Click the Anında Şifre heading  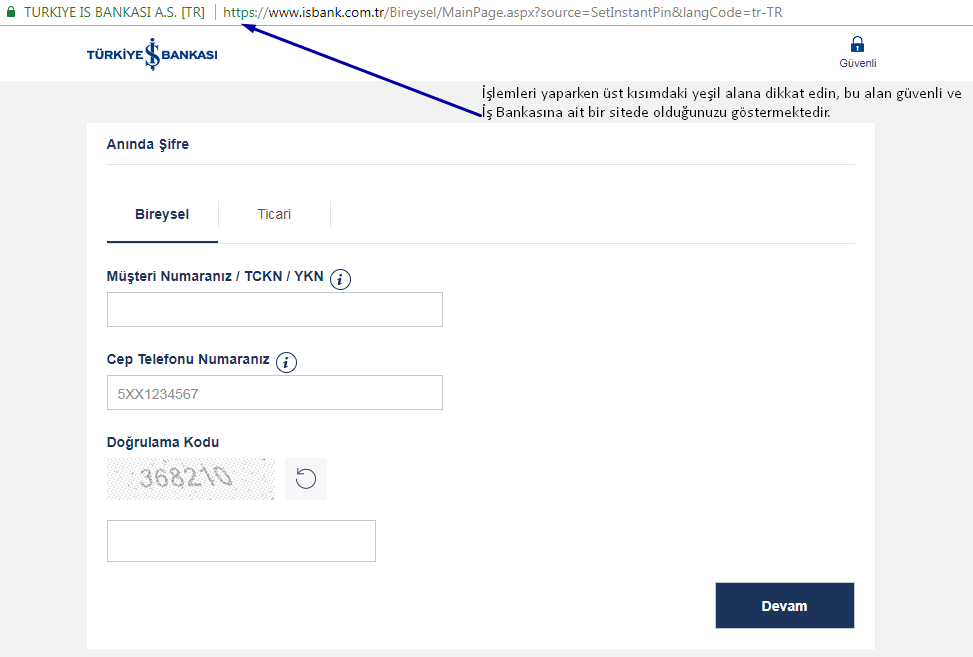point(148,144)
